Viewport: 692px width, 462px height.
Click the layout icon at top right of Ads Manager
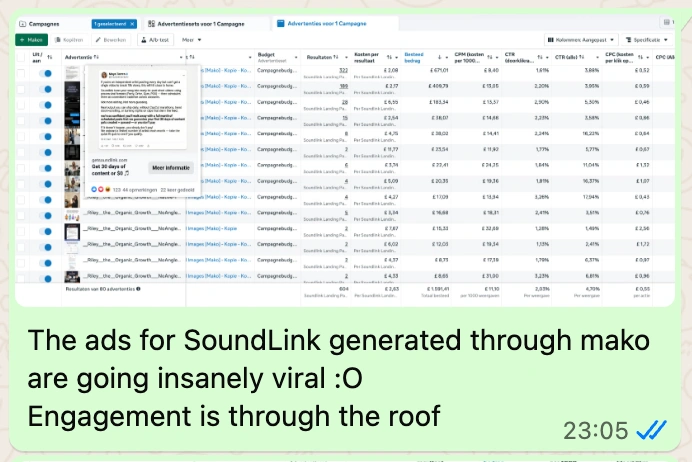666,22
